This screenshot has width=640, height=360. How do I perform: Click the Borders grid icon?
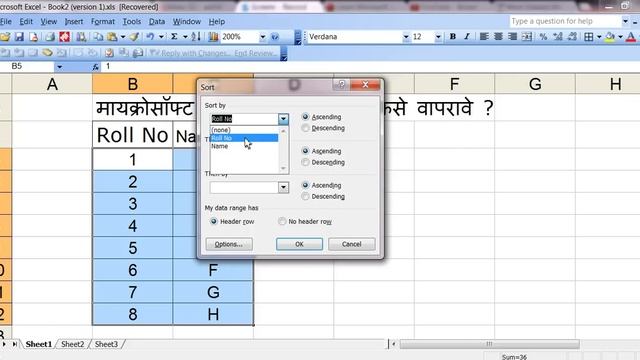point(589,37)
